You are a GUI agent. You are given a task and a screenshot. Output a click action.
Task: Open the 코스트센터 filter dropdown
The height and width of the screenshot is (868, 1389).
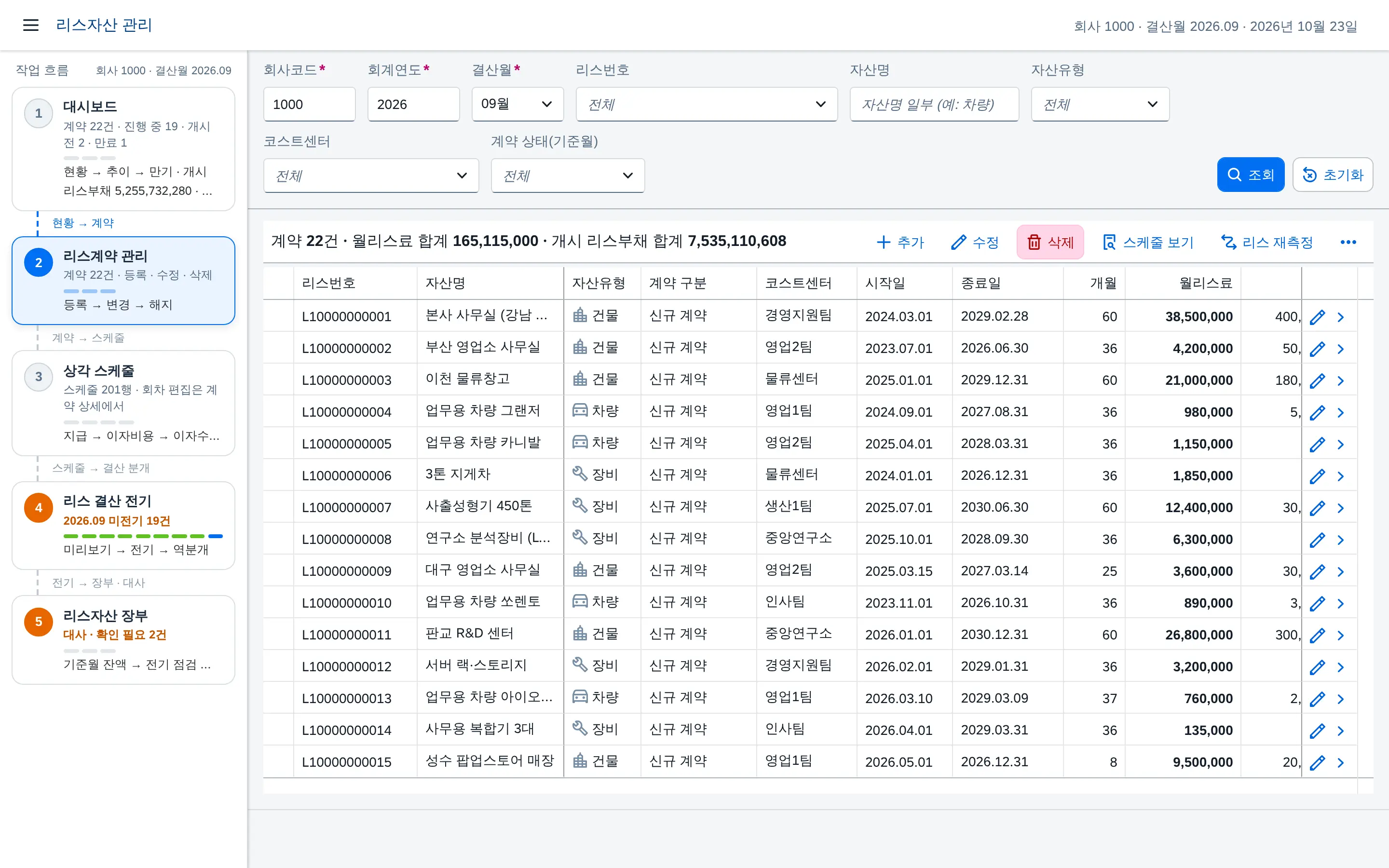[x=371, y=176]
